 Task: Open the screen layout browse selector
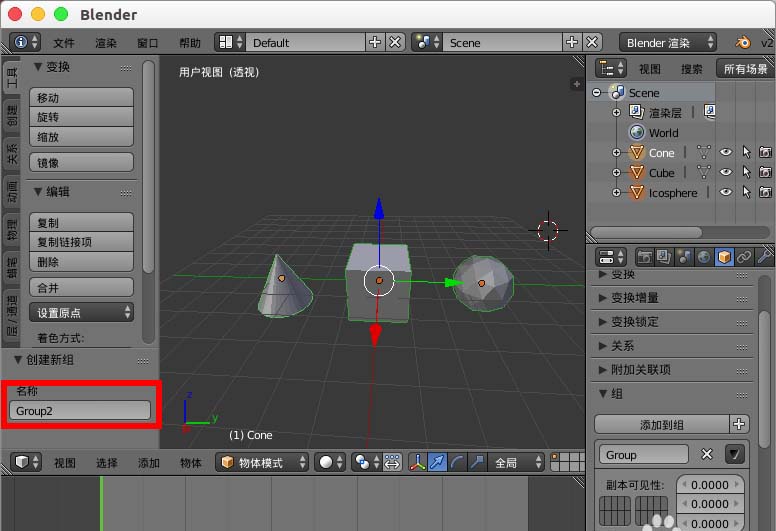[x=230, y=43]
